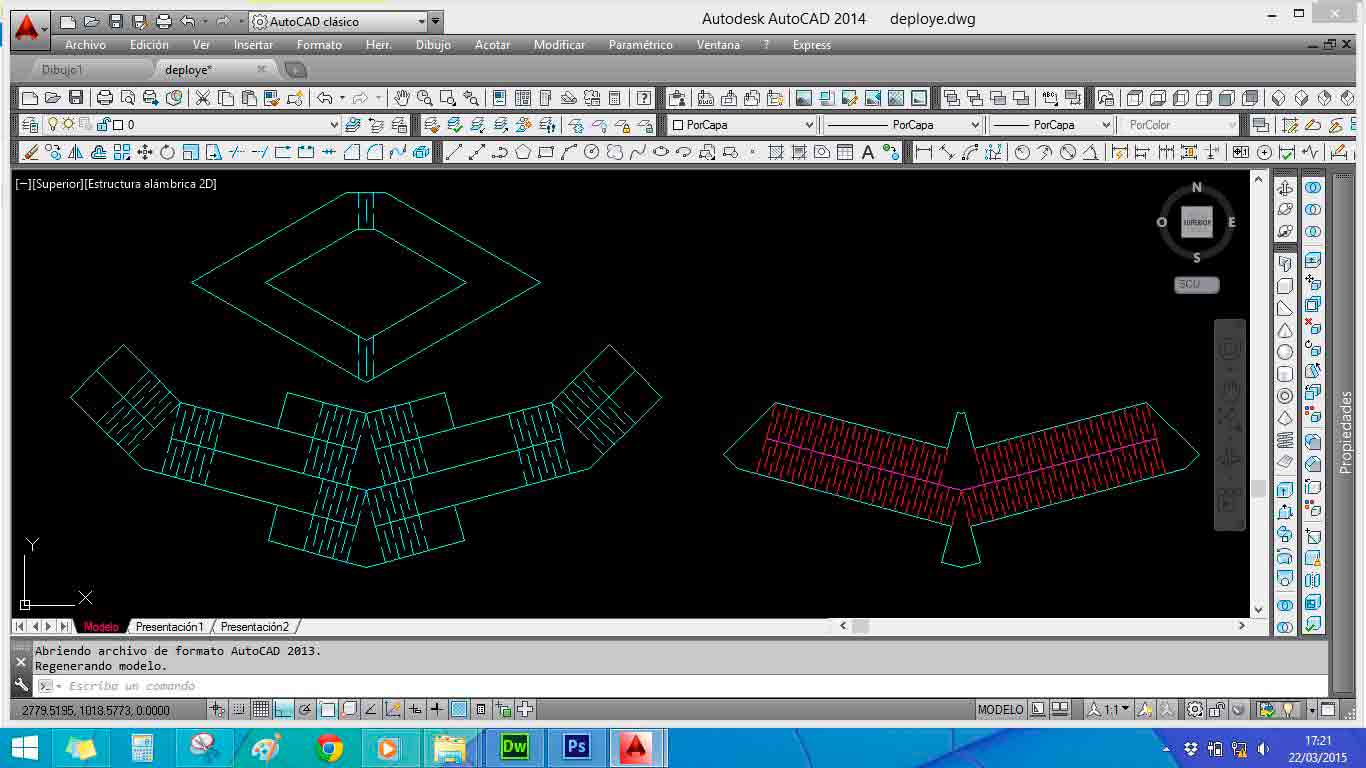1366x768 pixels.
Task: Click the Plot printer icon
Action: [105, 98]
